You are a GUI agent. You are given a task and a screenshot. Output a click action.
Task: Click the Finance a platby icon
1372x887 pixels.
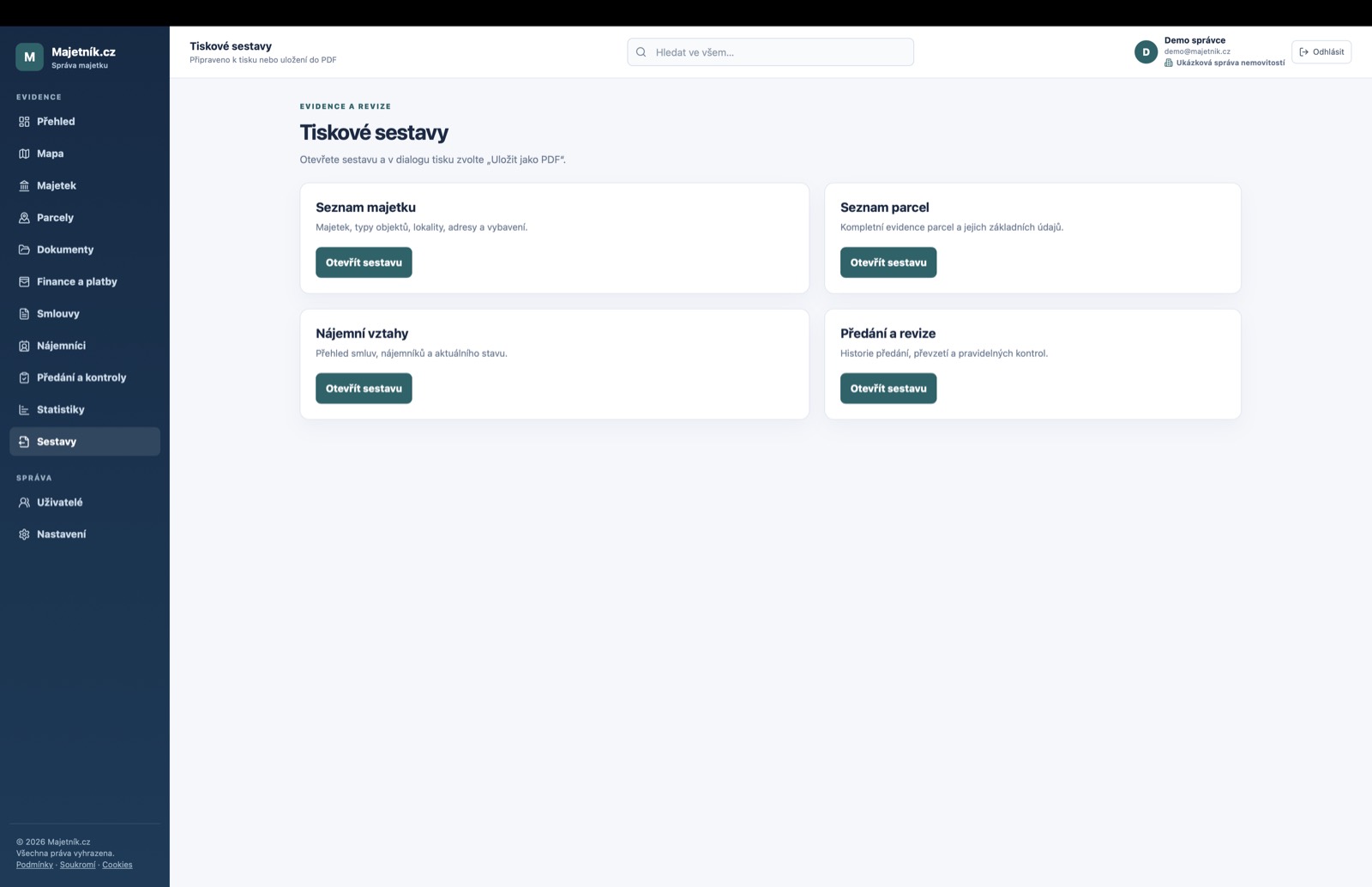click(24, 281)
